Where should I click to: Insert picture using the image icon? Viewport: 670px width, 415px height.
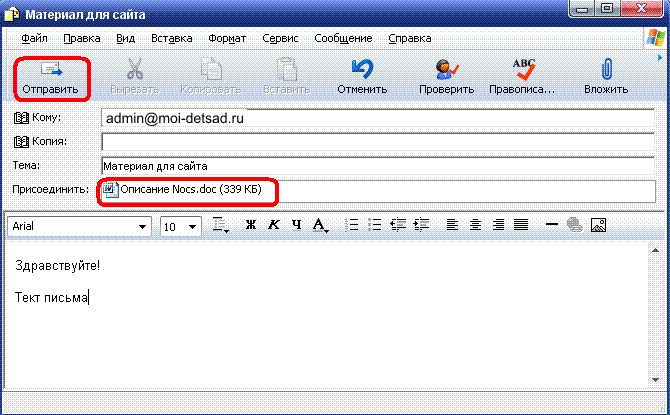(599, 226)
